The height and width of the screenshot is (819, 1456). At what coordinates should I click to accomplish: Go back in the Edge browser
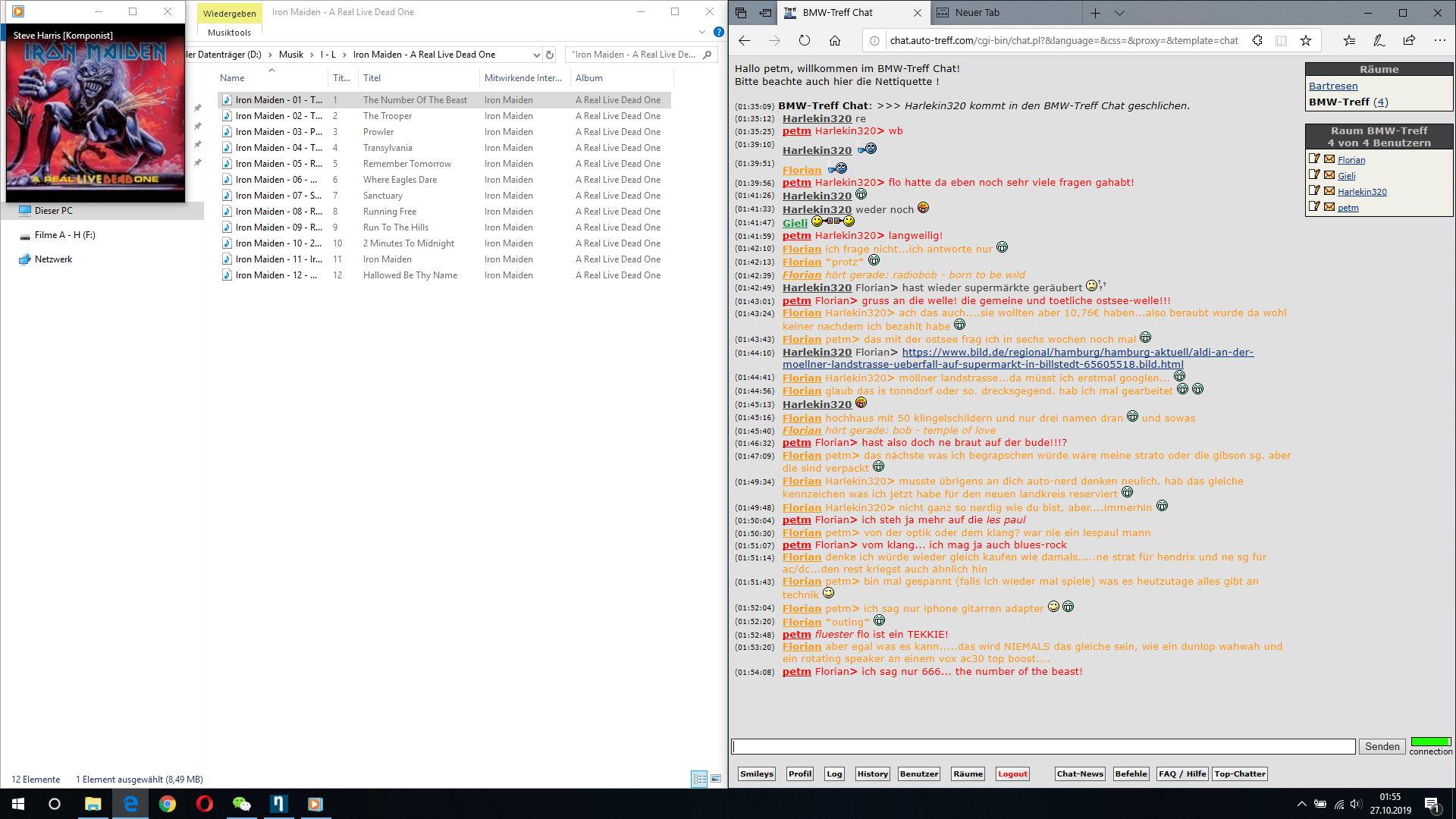coord(745,40)
